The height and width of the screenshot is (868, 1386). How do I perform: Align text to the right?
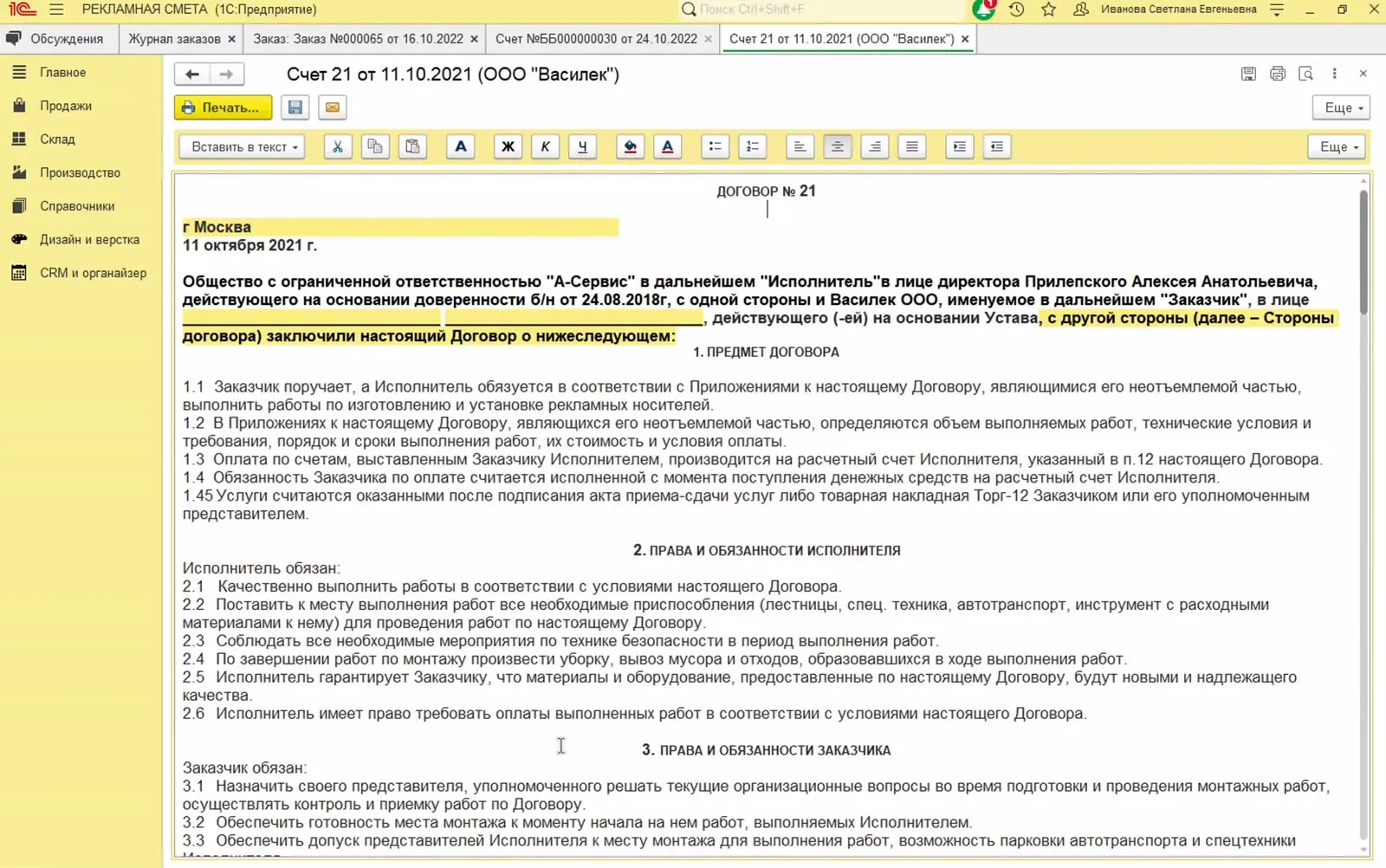pyautogui.click(x=875, y=146)
